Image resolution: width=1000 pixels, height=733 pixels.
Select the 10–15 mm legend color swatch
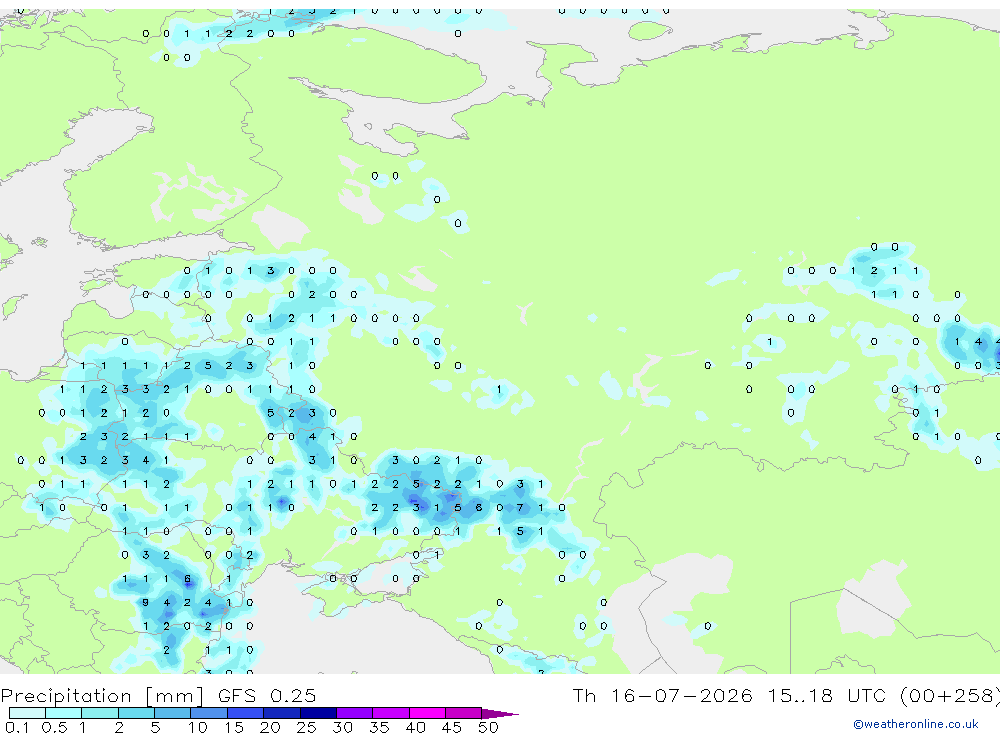point(209,713)
